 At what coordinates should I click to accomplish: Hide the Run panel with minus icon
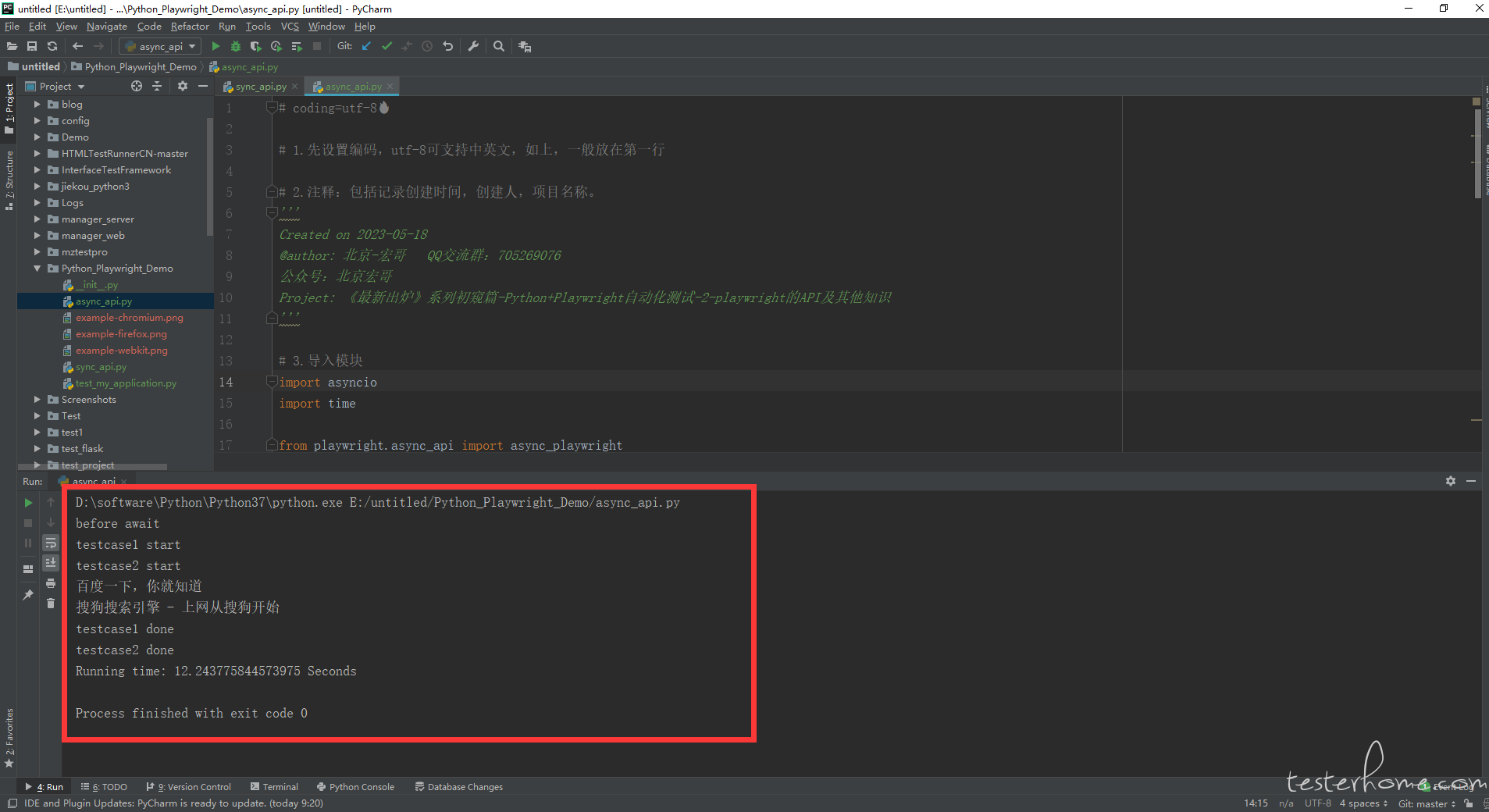[1471, 481]
